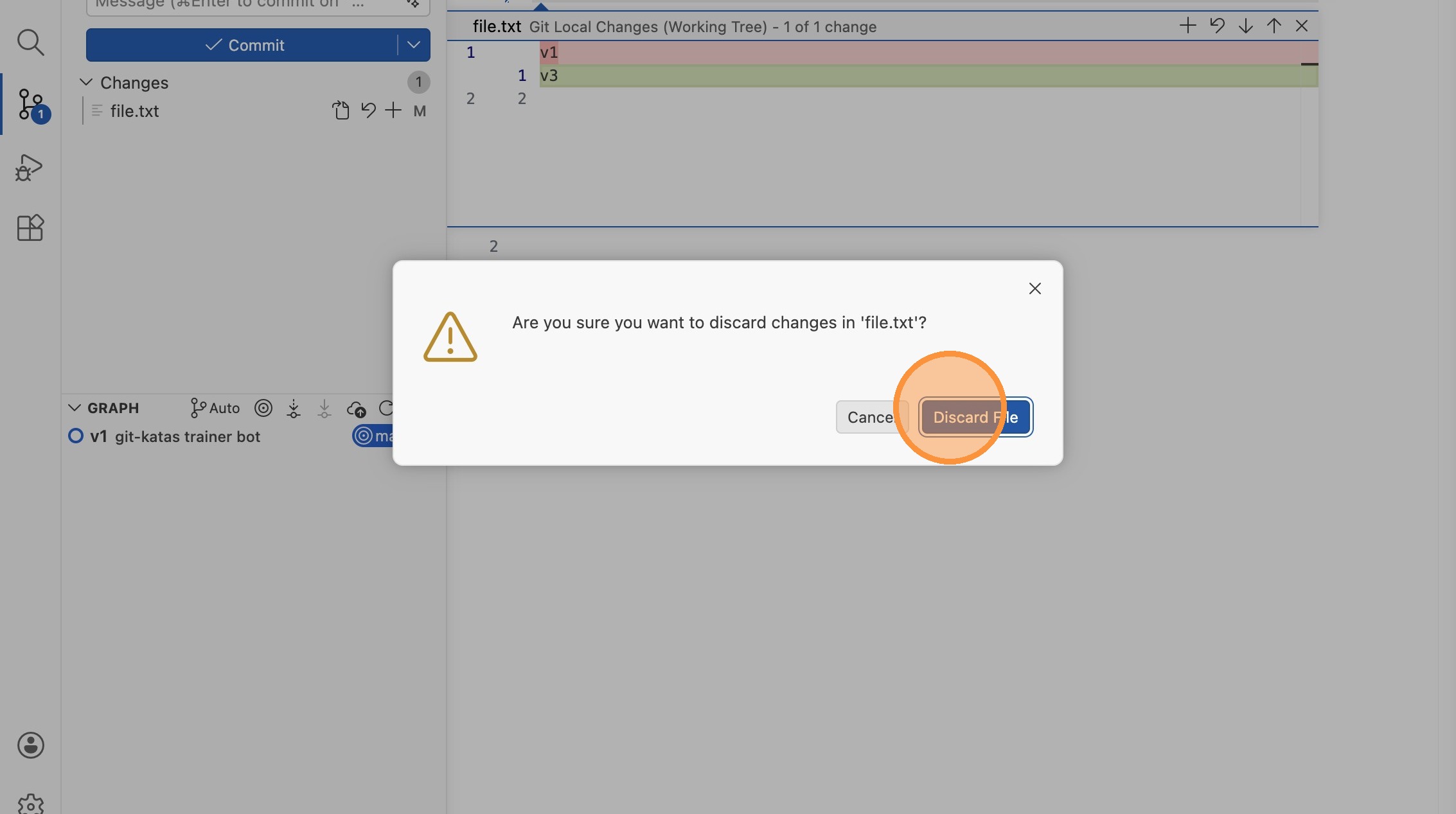Expand the Commit button dropdown arrow
1456x814 pixels.
pyautogui.click(x=414, y=45)
